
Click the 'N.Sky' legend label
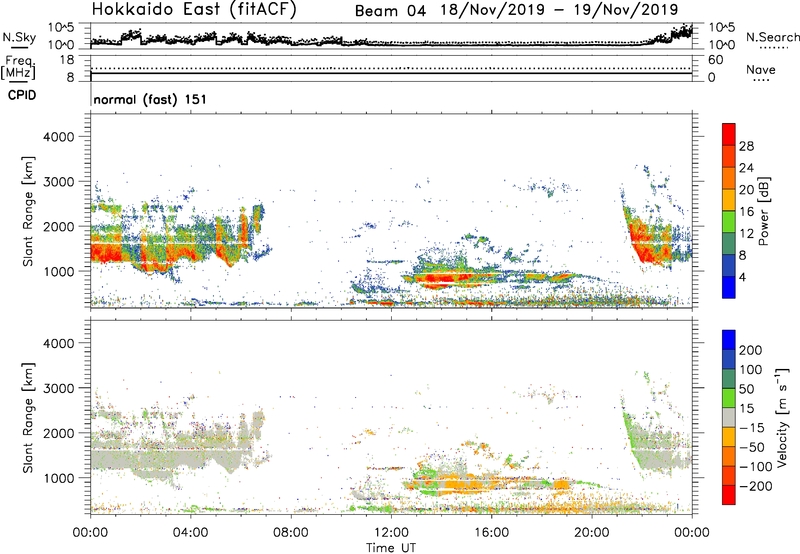pos(19,38)
